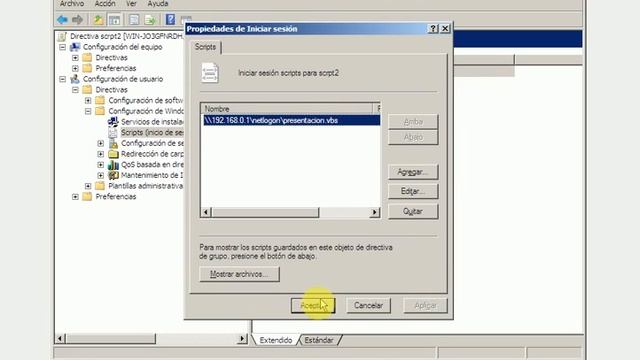Click the Properties toolbar icon
640x360 pixels.
[134, 19]
